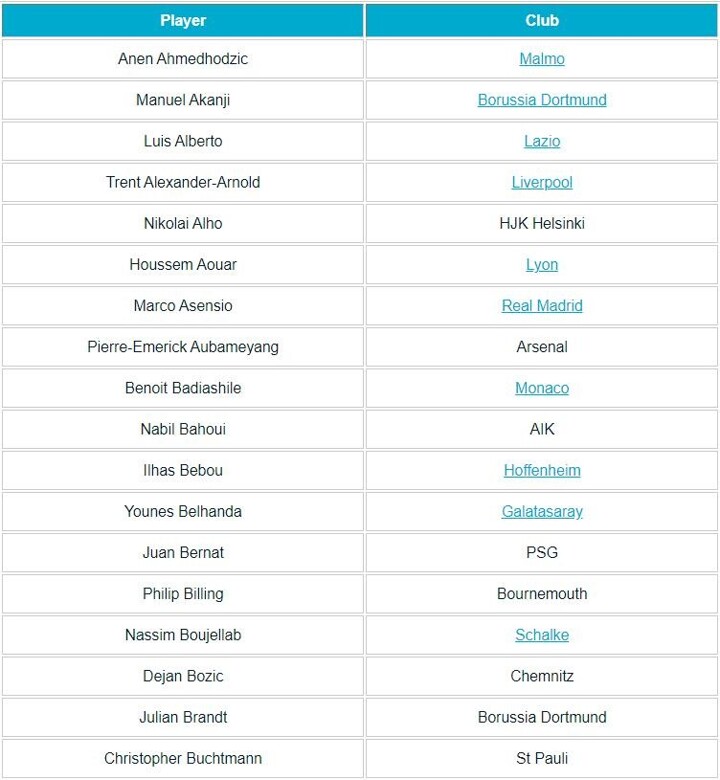The width and height of the screenshot is (720, 780).
Task: Click the Schalke club link
Action: point(542,635)
